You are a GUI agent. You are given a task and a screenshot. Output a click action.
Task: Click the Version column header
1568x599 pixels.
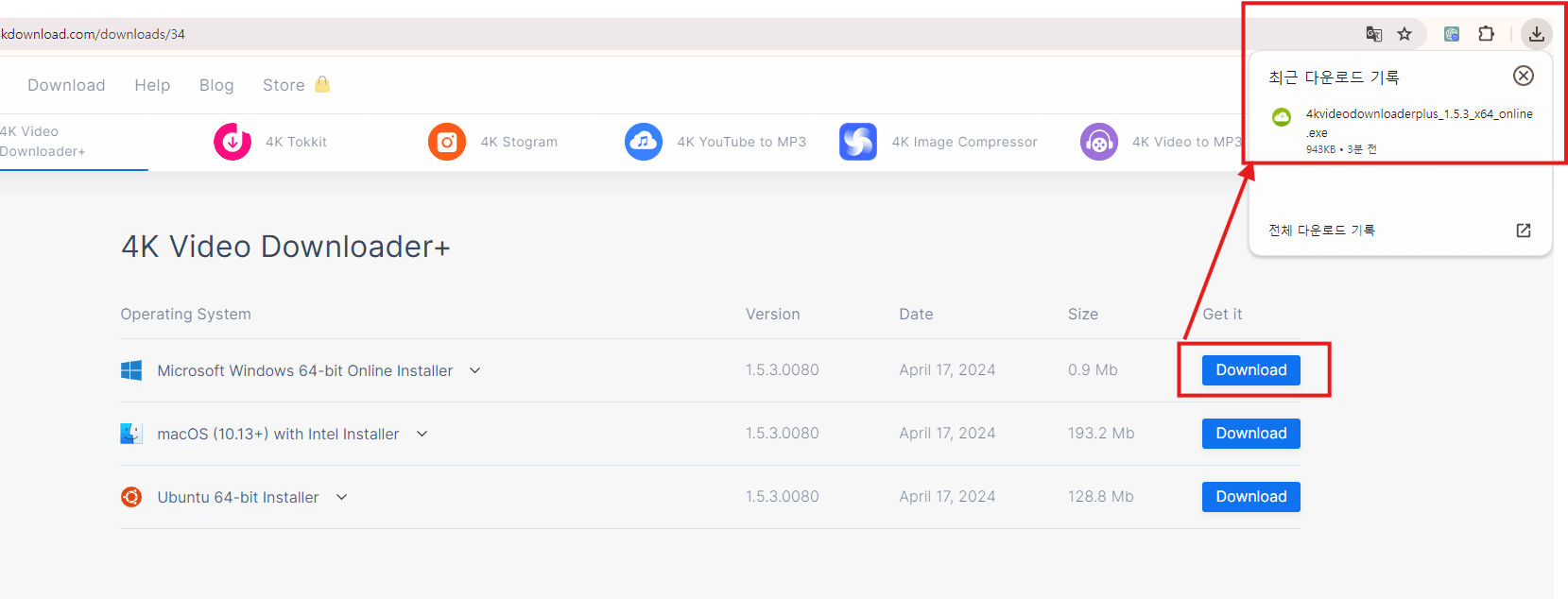pyautogui.click(x=772, y=315)
